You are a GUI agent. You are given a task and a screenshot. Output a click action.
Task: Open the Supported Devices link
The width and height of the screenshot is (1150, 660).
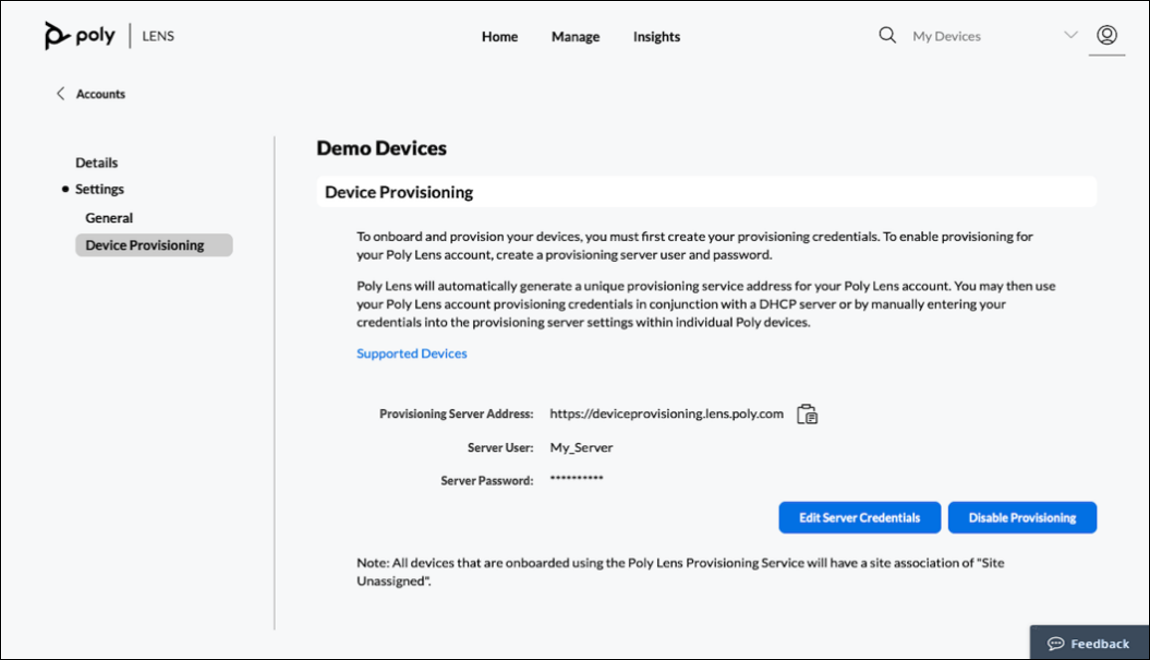[x=411, y=352]
